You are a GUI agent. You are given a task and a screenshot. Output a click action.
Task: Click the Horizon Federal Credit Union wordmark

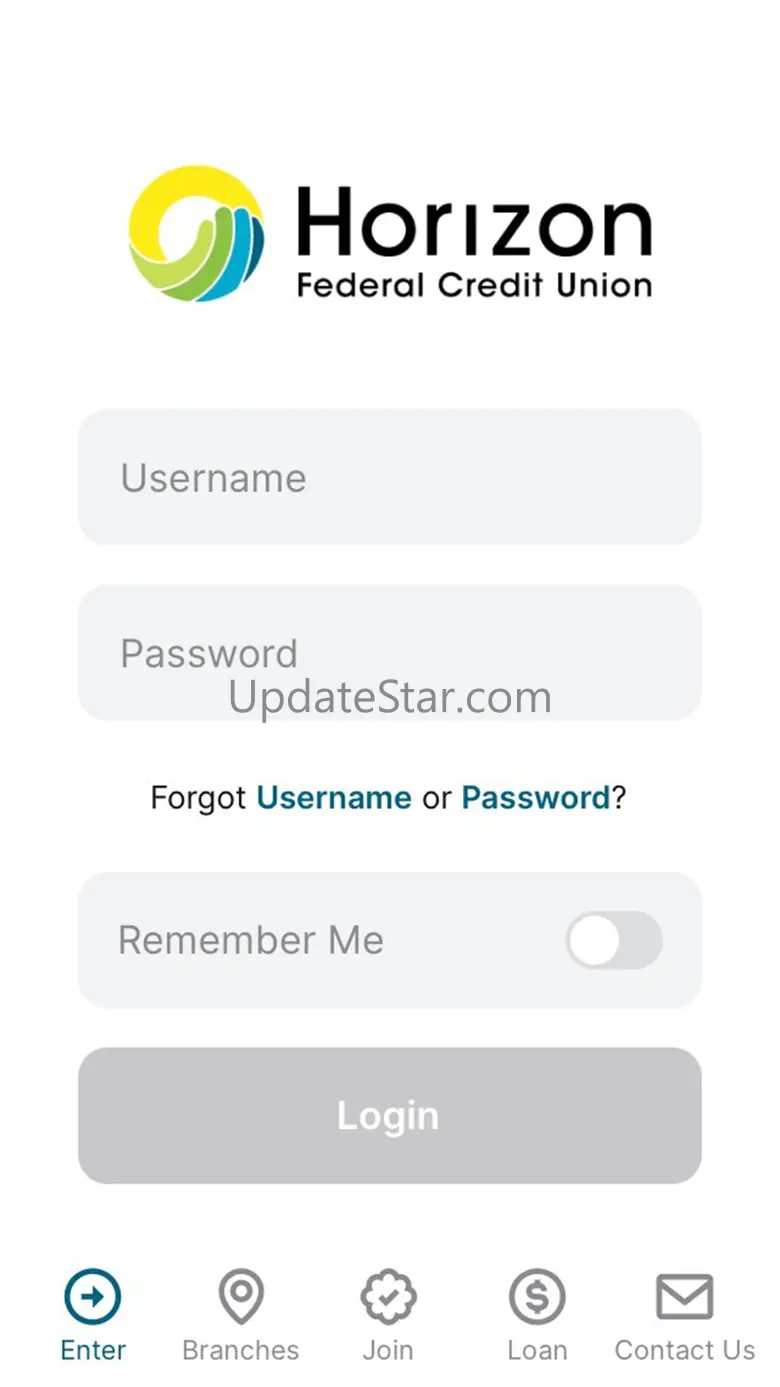(475, 242)
